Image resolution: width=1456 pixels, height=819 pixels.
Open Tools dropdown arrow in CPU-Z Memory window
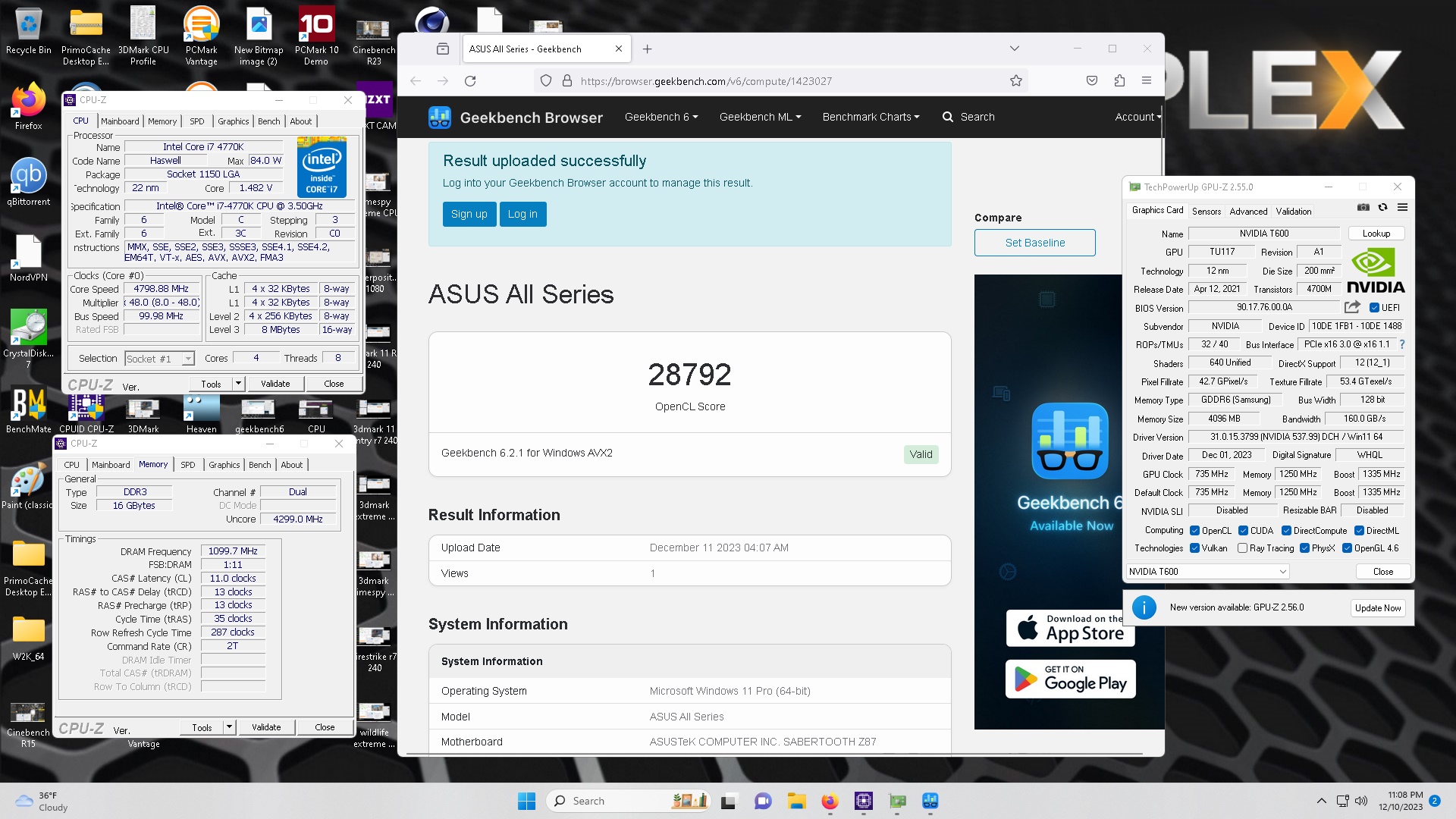click(x=229, y=727)
